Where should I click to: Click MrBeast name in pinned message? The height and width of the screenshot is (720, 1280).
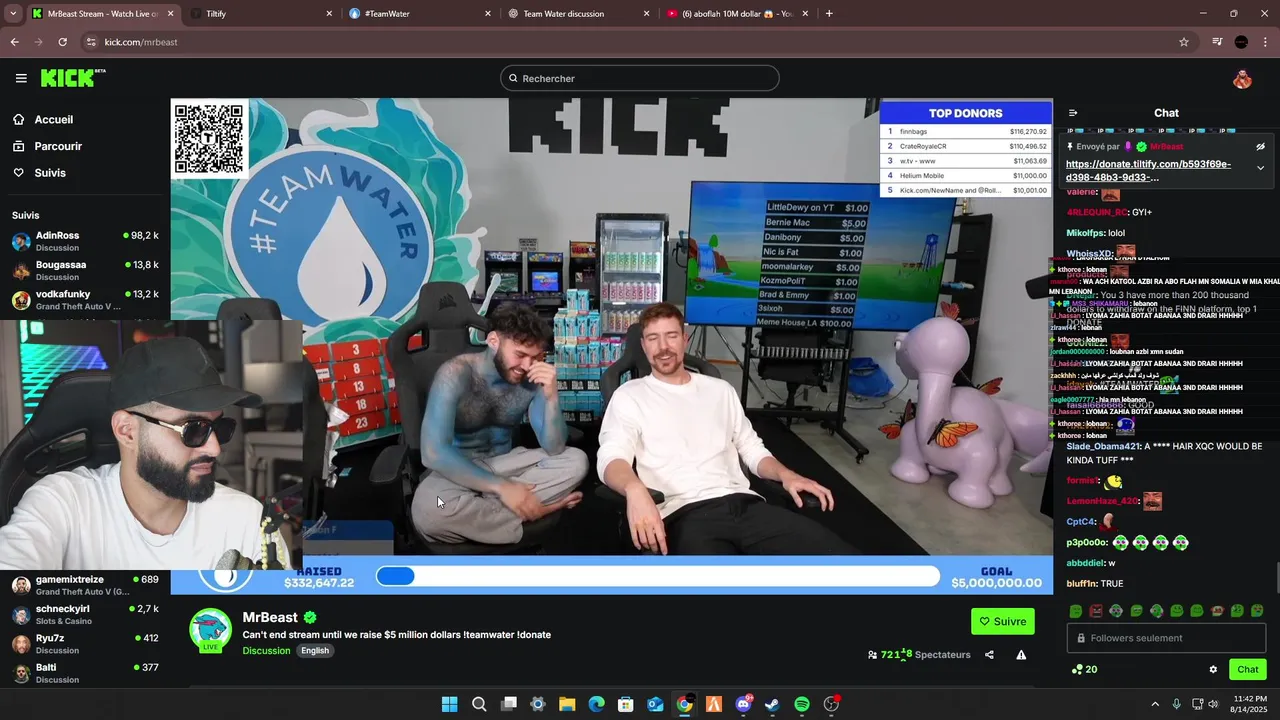[1166, 146]
